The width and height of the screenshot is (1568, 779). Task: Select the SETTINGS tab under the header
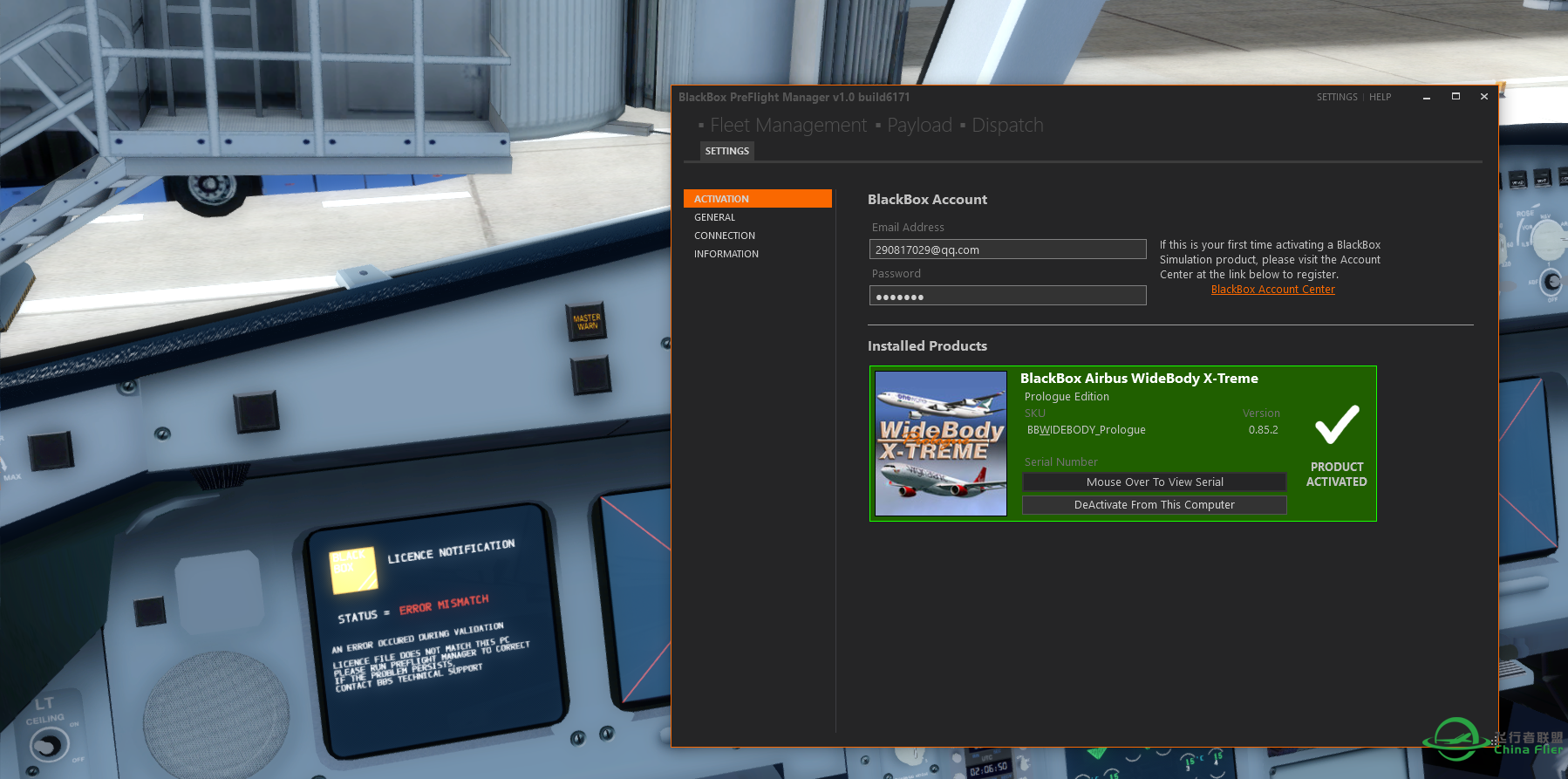pyautogui.click(x=726, y=151)
